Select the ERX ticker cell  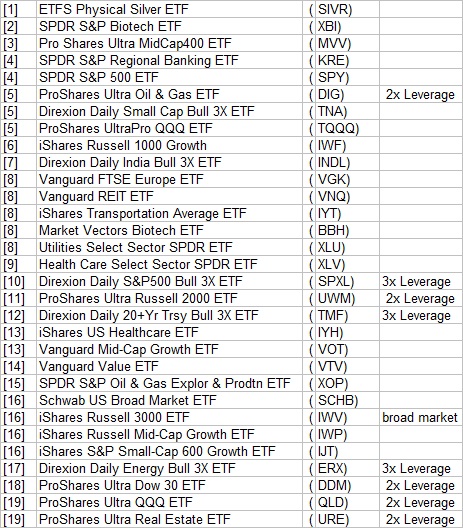[x=347, y=468]
